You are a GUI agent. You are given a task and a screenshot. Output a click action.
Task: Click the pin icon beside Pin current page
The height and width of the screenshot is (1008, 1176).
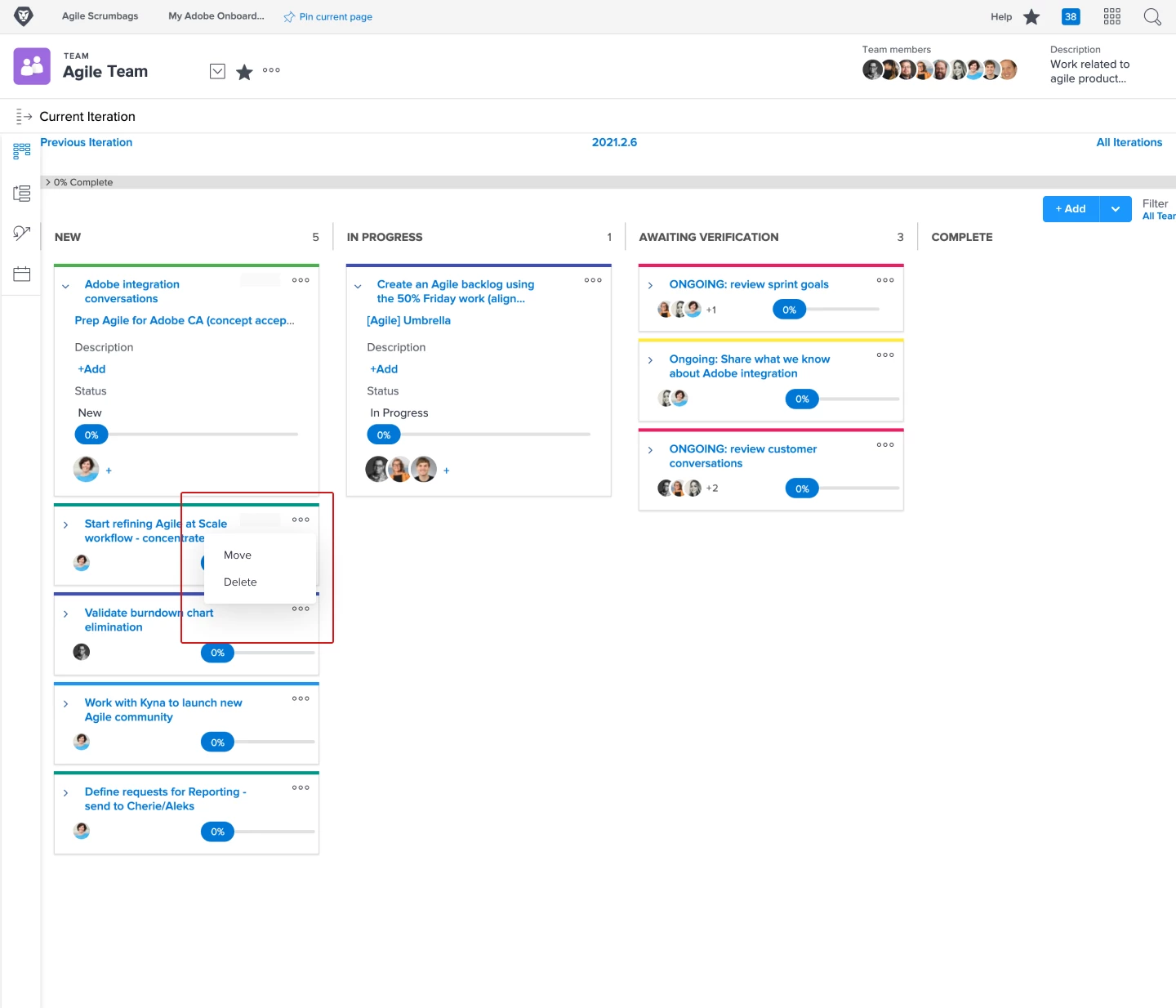click(289, 17)
